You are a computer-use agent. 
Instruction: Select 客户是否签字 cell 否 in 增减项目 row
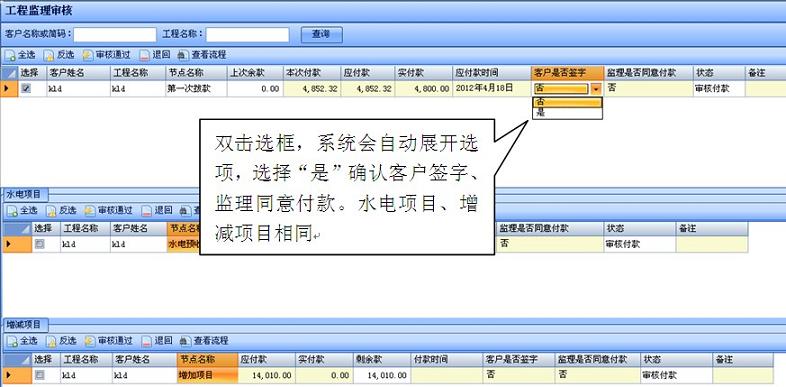519,375
